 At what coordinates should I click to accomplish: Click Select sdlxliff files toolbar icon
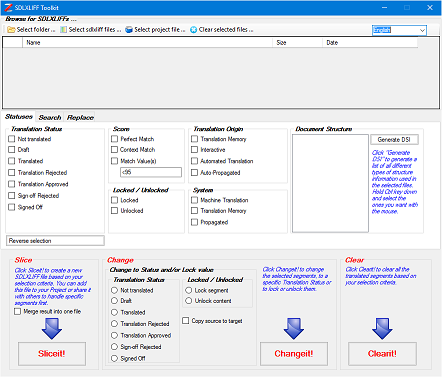(x=63, y=30)
